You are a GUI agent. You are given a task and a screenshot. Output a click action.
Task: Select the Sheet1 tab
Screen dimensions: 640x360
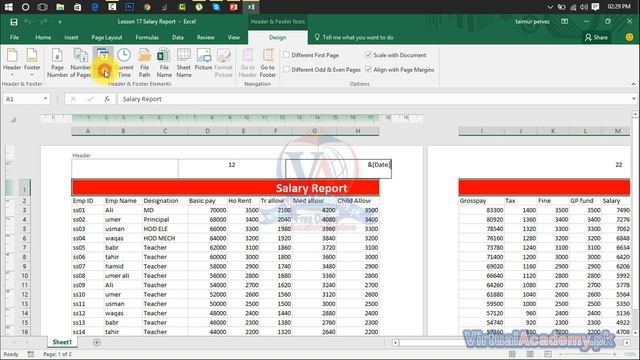[62, 342]
